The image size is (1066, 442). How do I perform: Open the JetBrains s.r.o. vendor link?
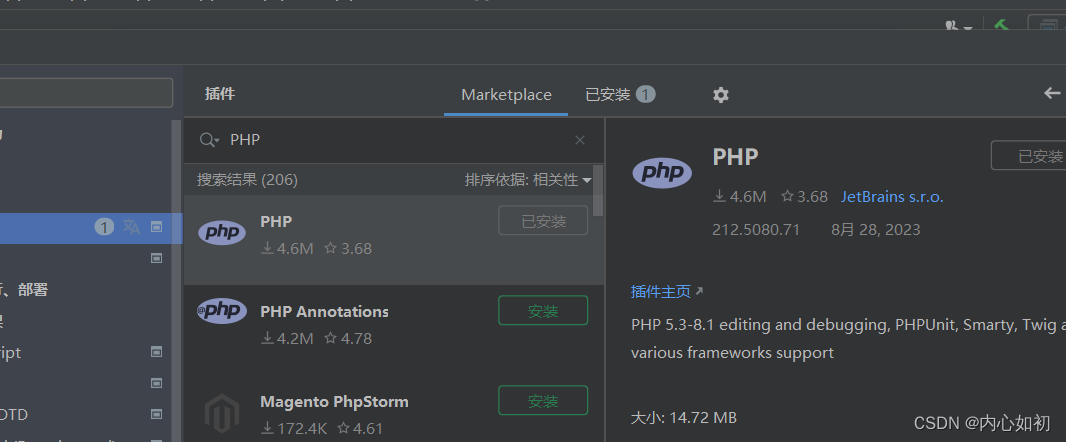(x=892, y=197)
